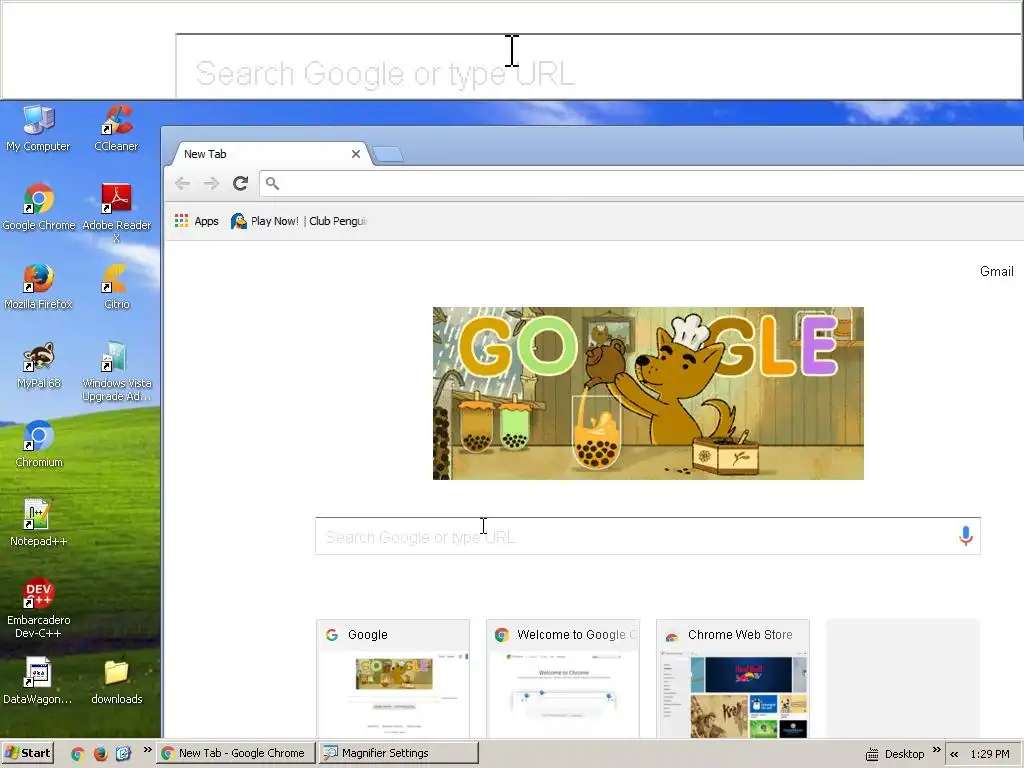This screenshot has height=768, width=1024.
Task: Expand Quick Launch overflow chevron
Action: point(148,750)
